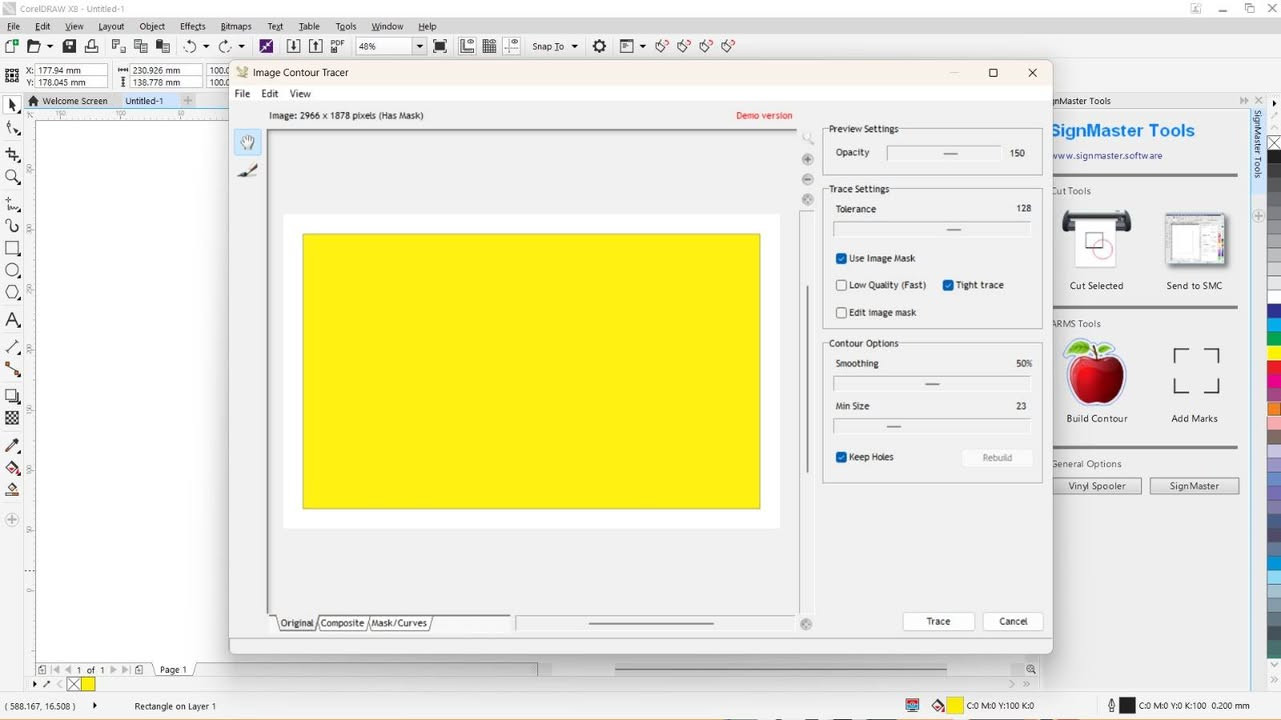Click CorelDRAW Publish to PDF icon

pos(337,46)
